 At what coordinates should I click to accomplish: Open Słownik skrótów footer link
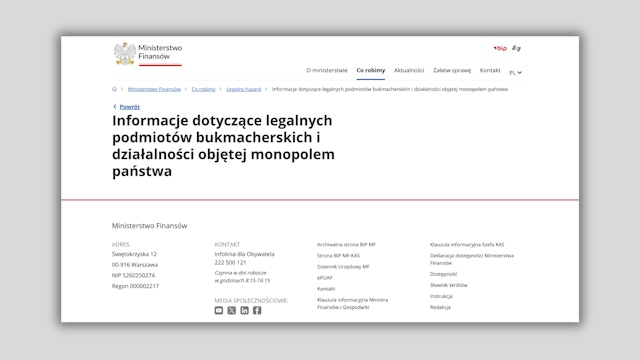[x=449, y=285]
